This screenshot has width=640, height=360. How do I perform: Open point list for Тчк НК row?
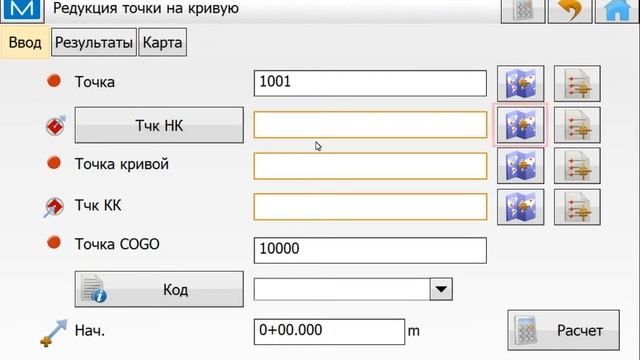click(577, 125)
